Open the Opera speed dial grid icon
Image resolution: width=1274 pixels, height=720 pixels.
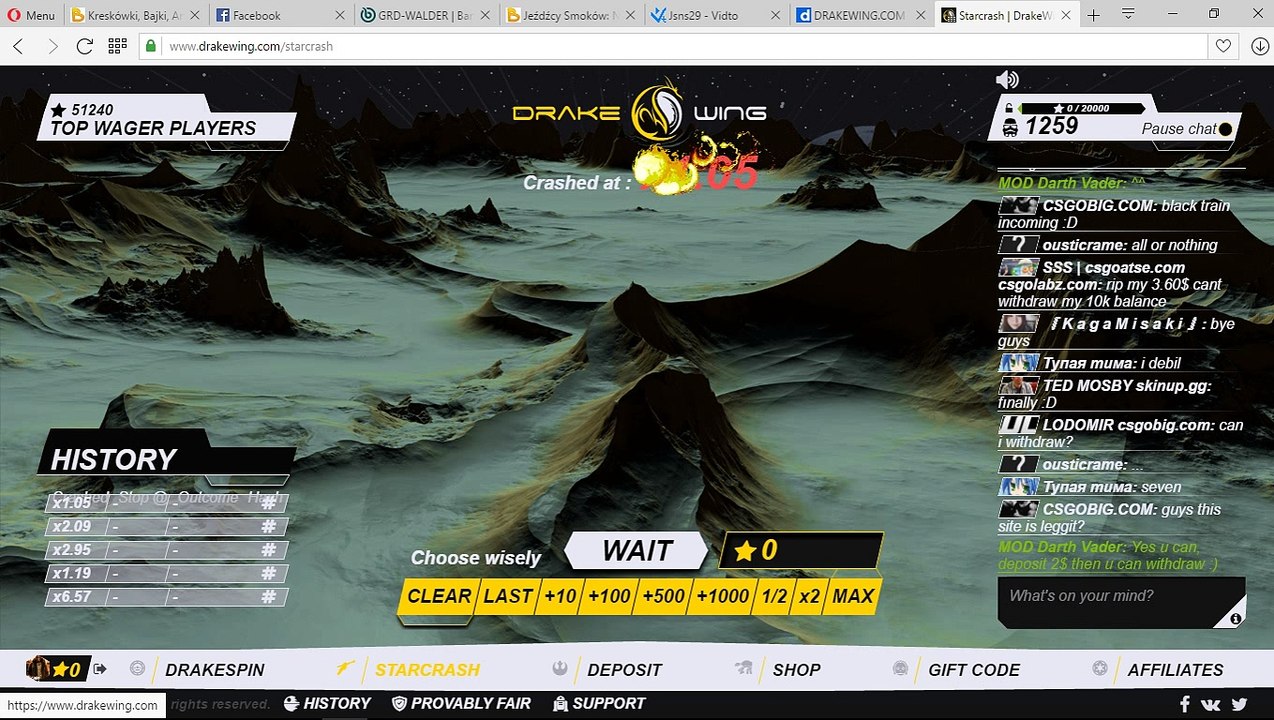pos(117,46)
